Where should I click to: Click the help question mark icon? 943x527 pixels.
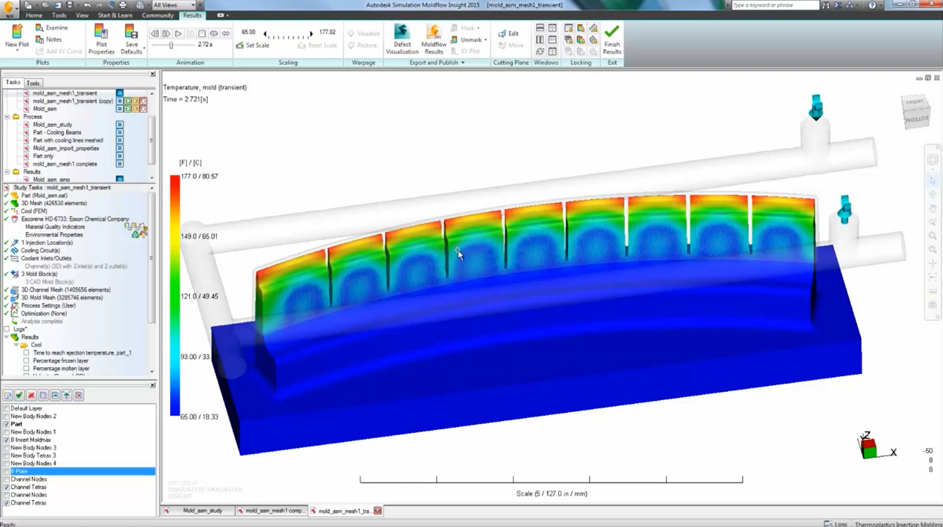pyautogui.click(x=872, y=5)
